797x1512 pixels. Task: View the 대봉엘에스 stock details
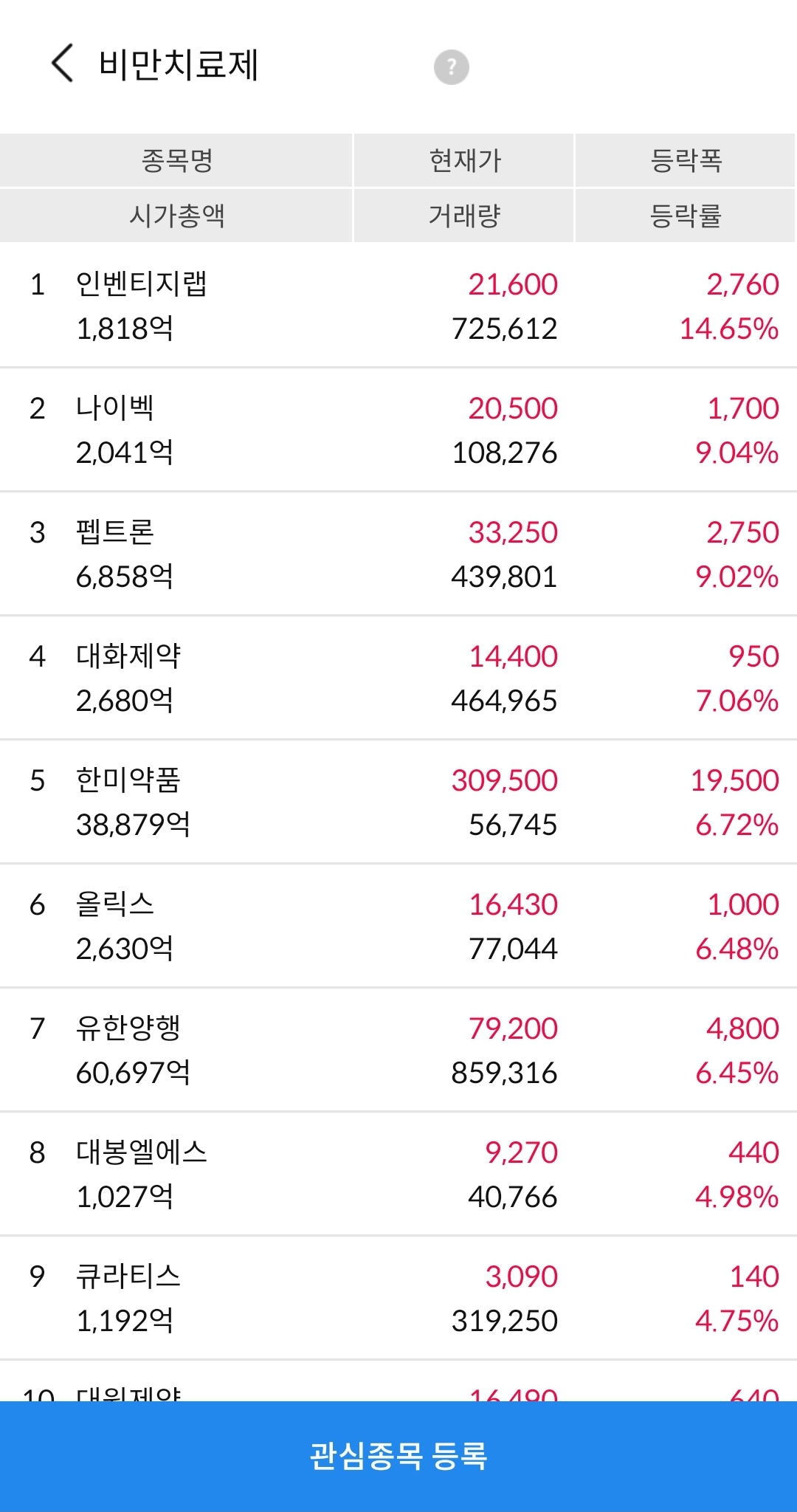coord(398,1174)
